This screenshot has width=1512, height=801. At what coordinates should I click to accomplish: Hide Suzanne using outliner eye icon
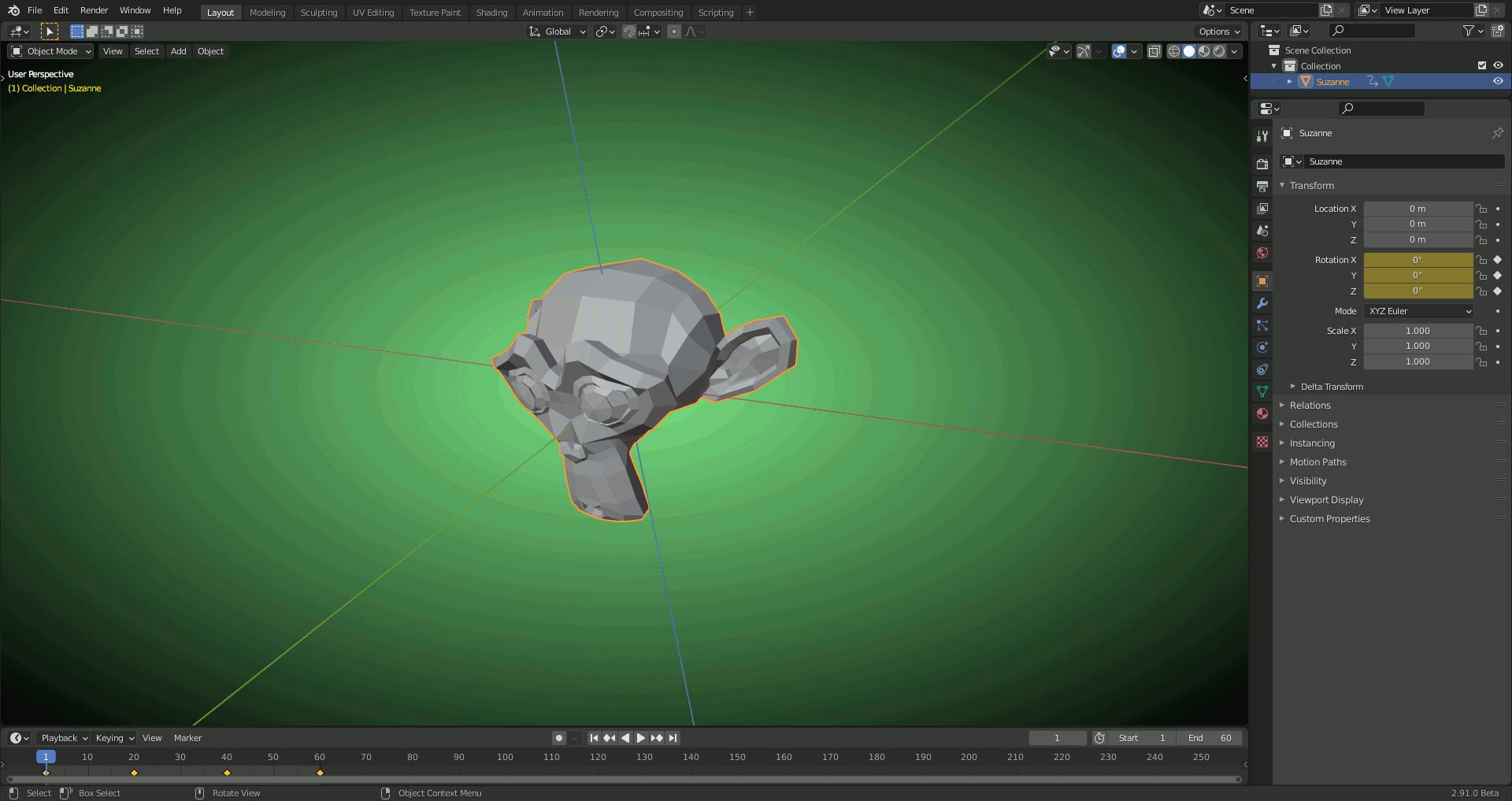1498,81
